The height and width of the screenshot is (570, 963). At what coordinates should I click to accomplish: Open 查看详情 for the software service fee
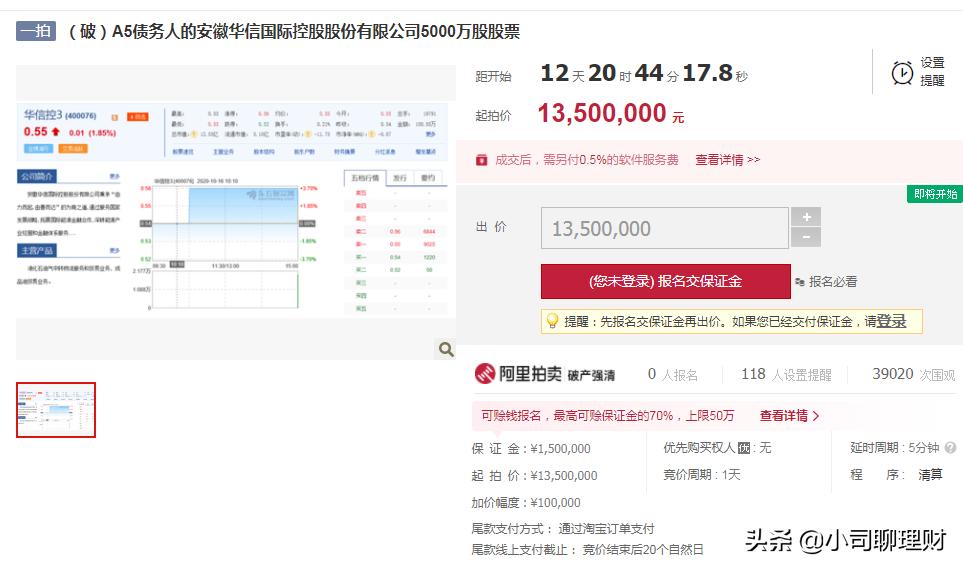click(727, 160)
